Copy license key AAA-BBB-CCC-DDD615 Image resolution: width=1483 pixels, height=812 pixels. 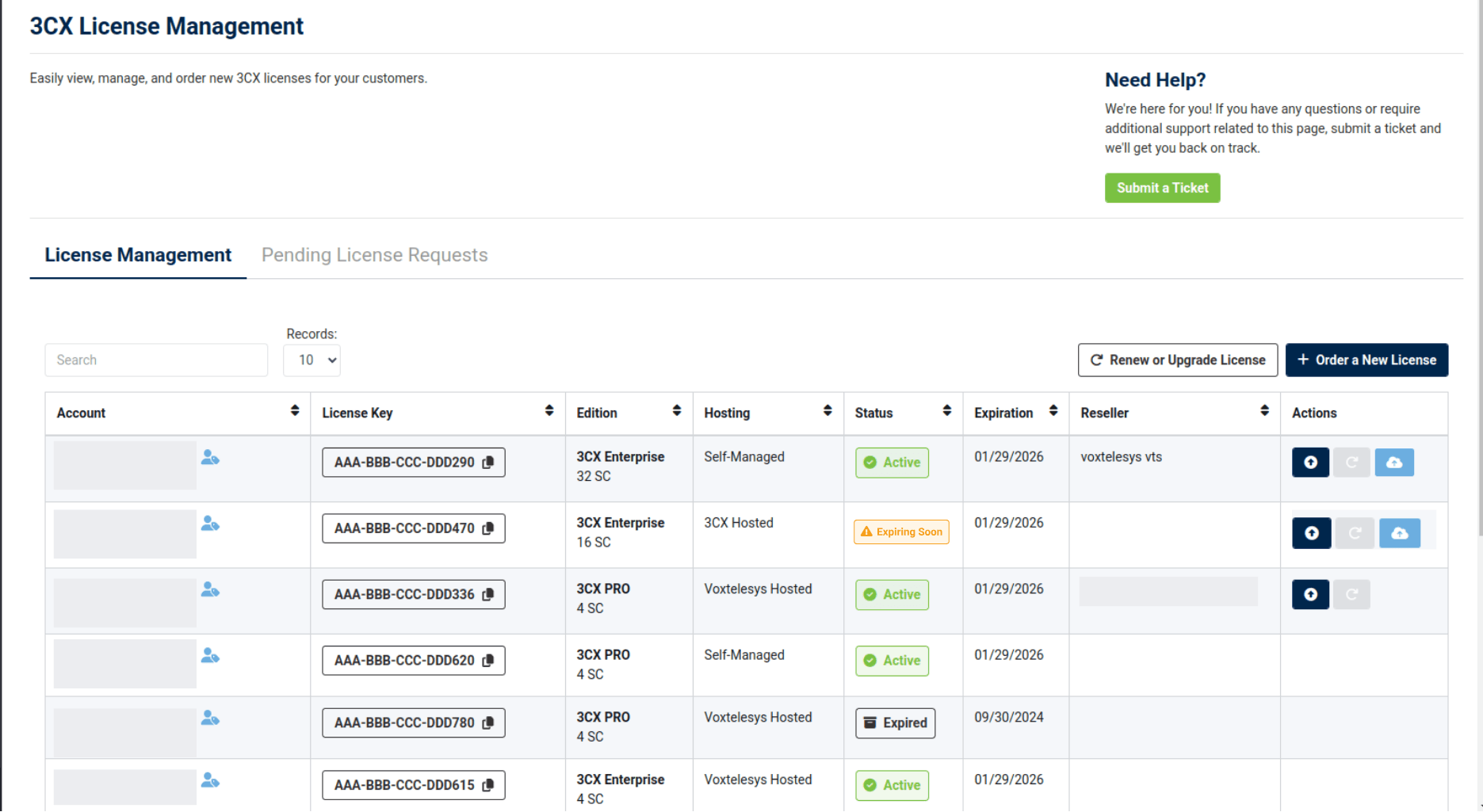pyautogui.click(x=488, y=785)
